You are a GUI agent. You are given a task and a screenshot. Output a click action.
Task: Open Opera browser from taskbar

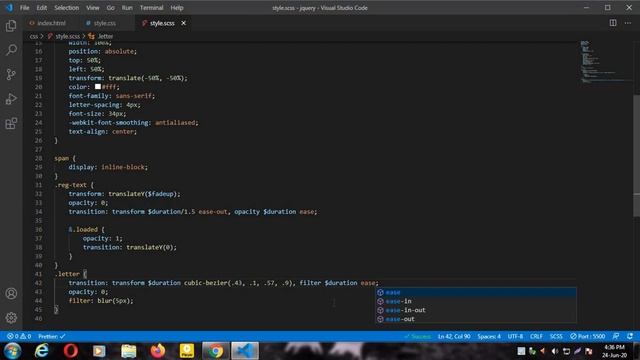[x=70, y=351]
